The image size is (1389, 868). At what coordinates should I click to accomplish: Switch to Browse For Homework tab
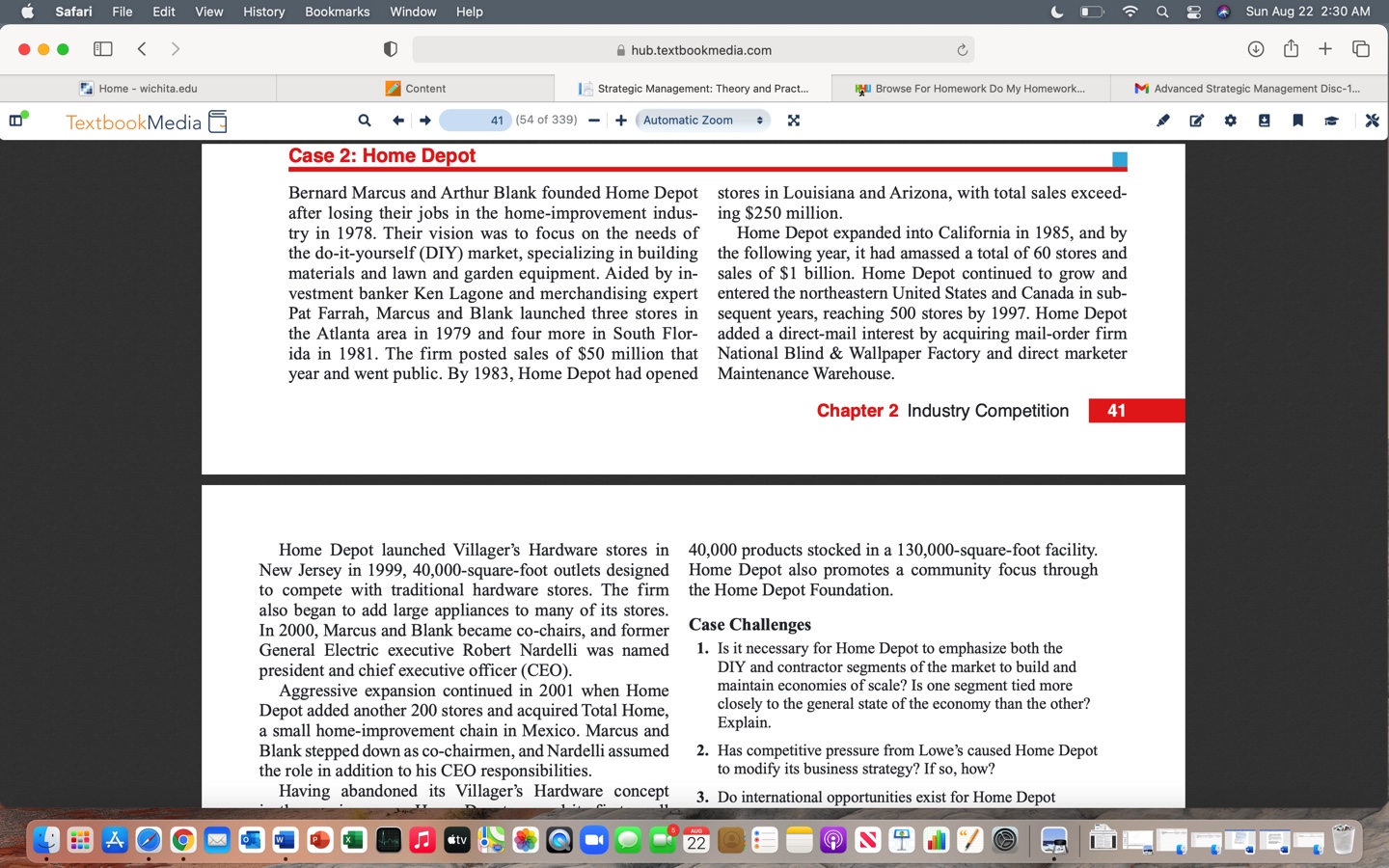(x=970, y=89)
